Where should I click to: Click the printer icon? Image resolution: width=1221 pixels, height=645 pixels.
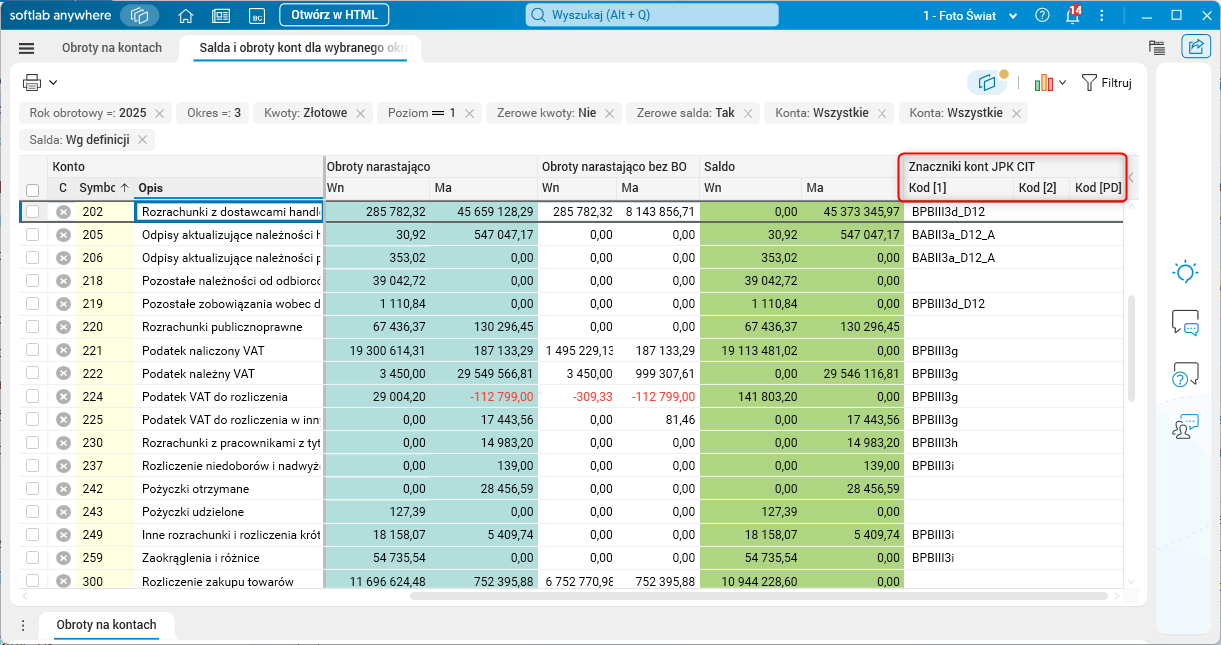coord(32,83)
